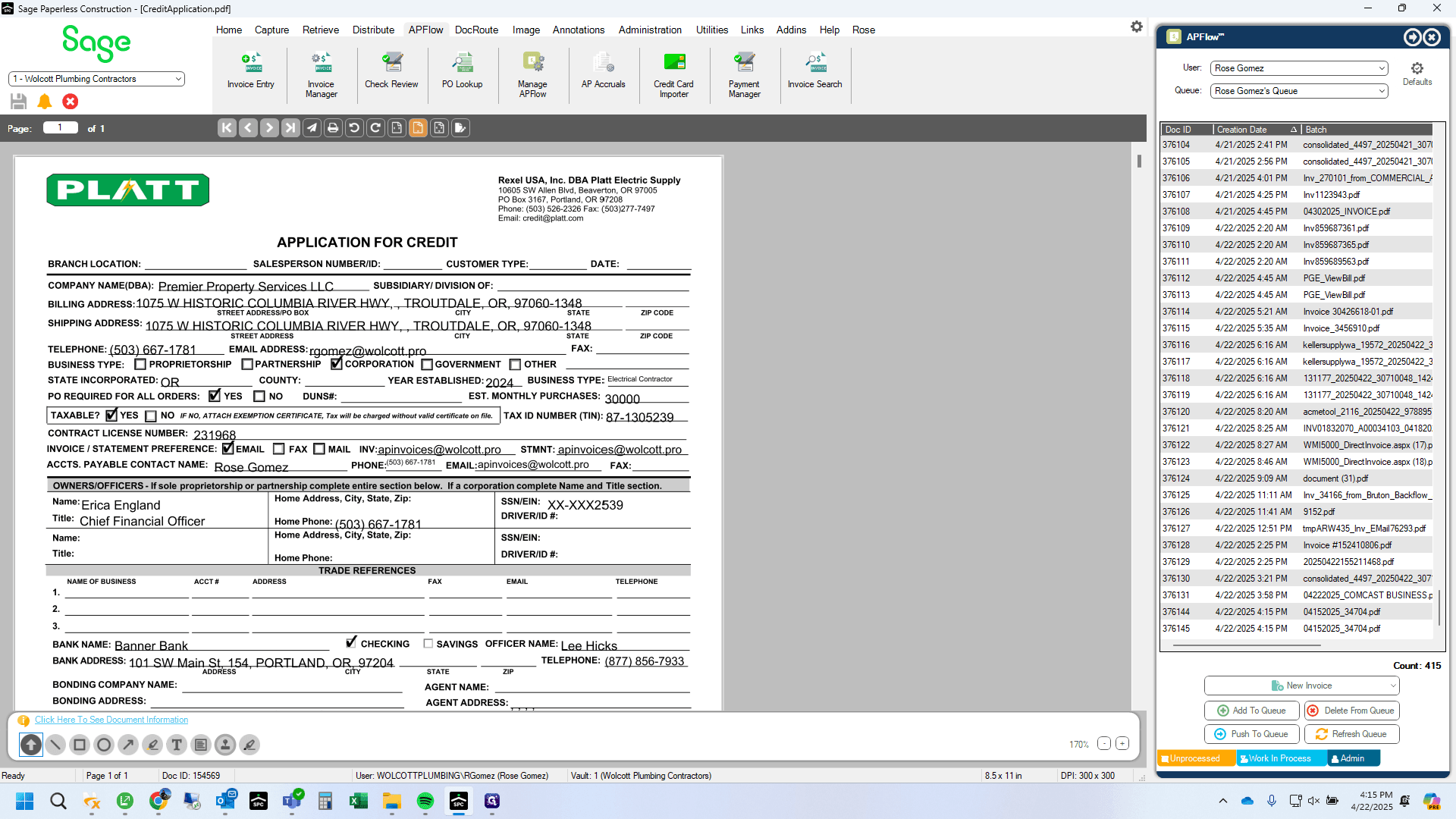1456x819 pixels.
Task: Check the OTHER business type box
Action: [x=516, y=365]
